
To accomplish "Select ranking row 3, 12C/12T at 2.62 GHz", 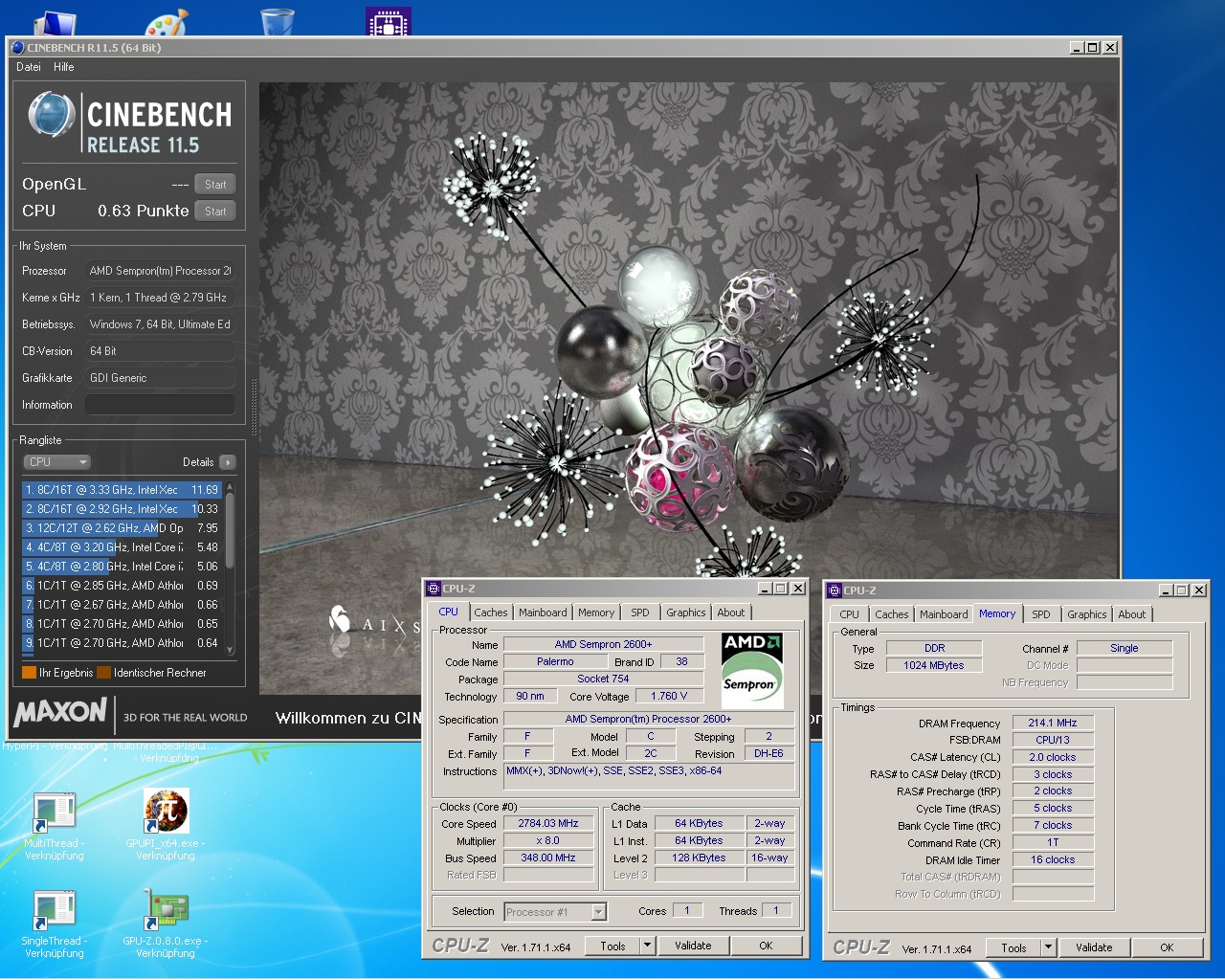I will click(x=122, y=528).
